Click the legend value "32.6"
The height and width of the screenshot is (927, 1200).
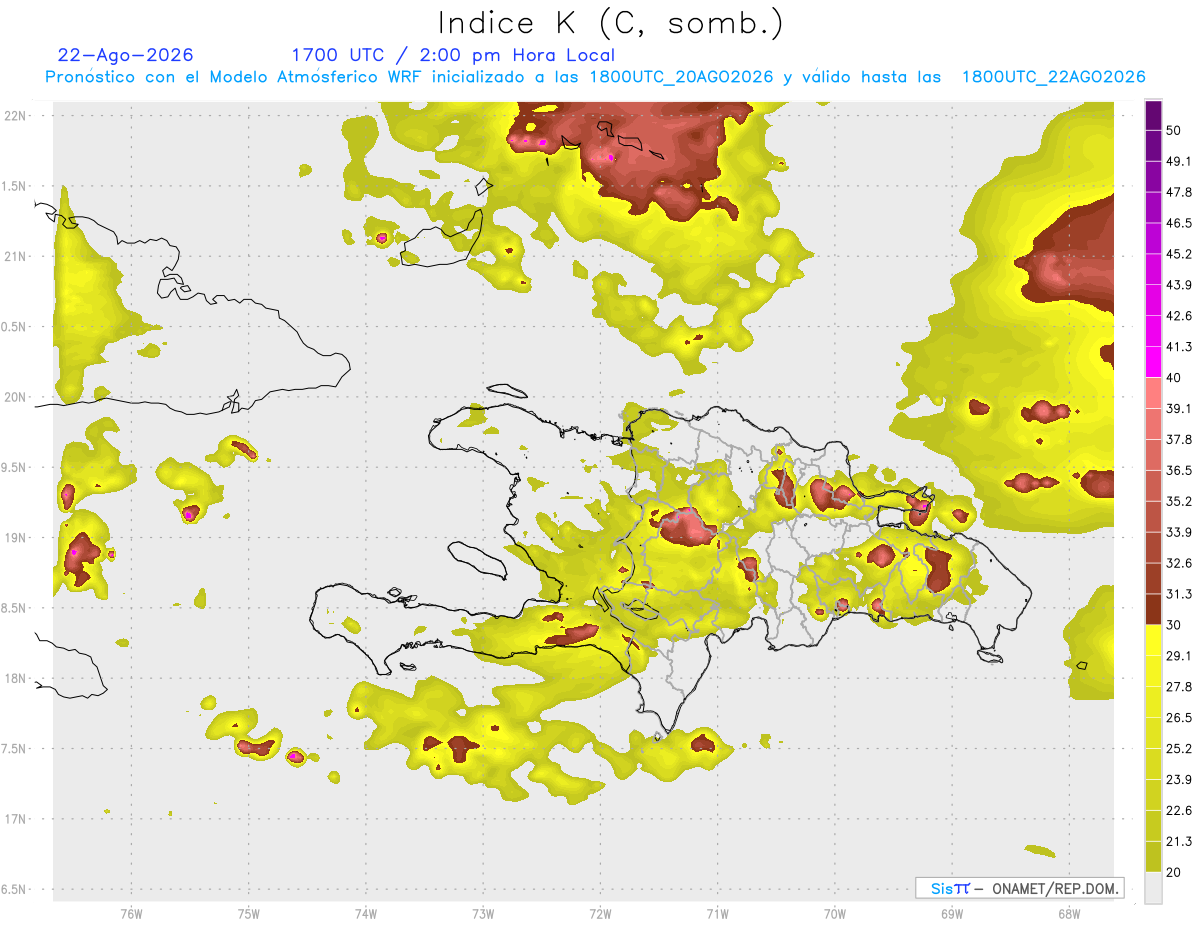(1179, 563)
